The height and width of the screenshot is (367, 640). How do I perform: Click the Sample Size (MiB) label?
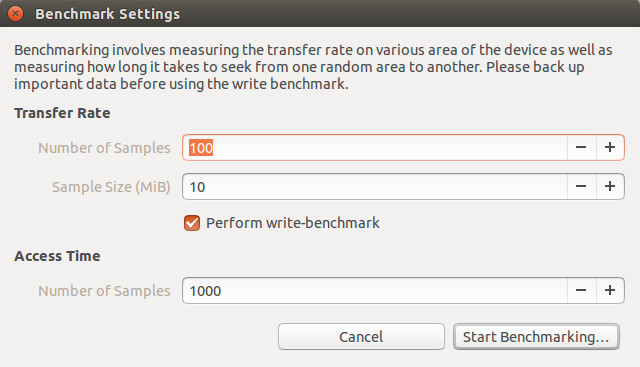coord(111,187)
